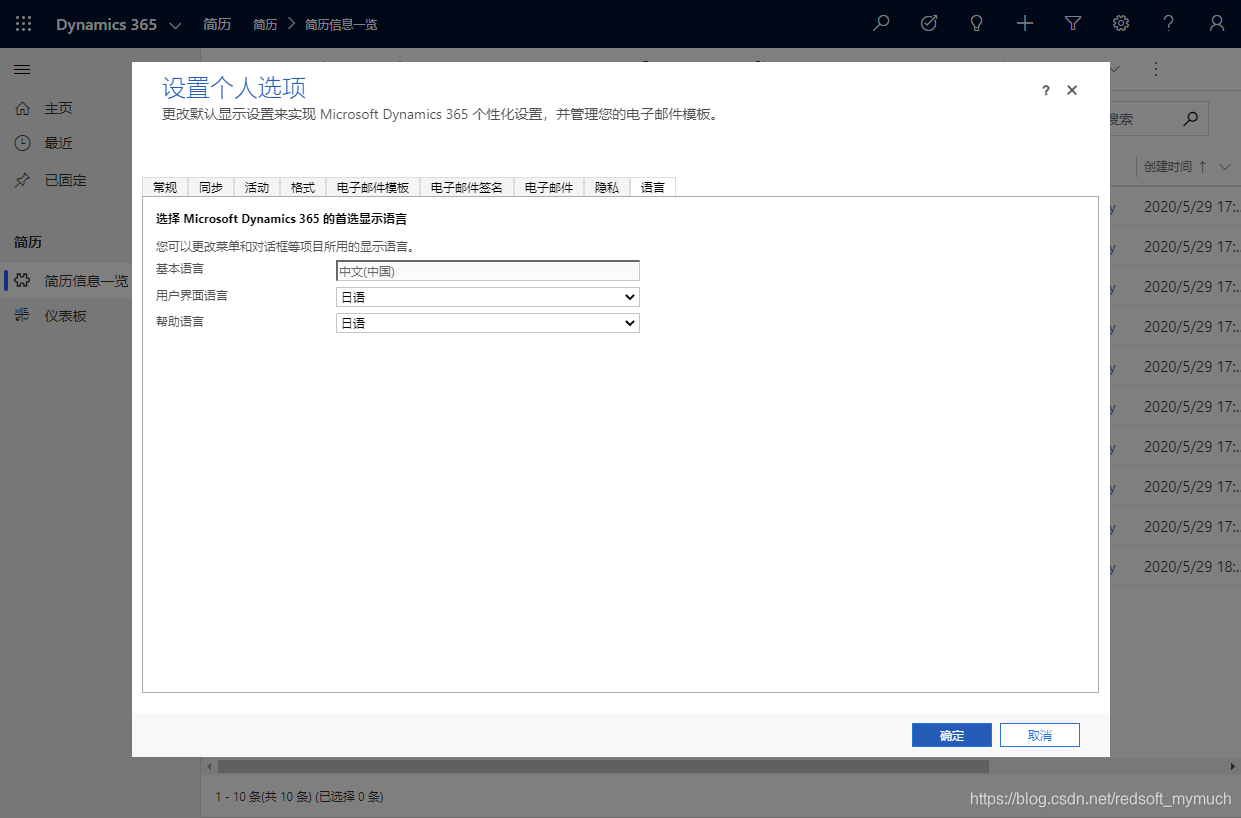Click the 简历 app name in header
Screen dimensions: 1241x818
pos(217,25)
